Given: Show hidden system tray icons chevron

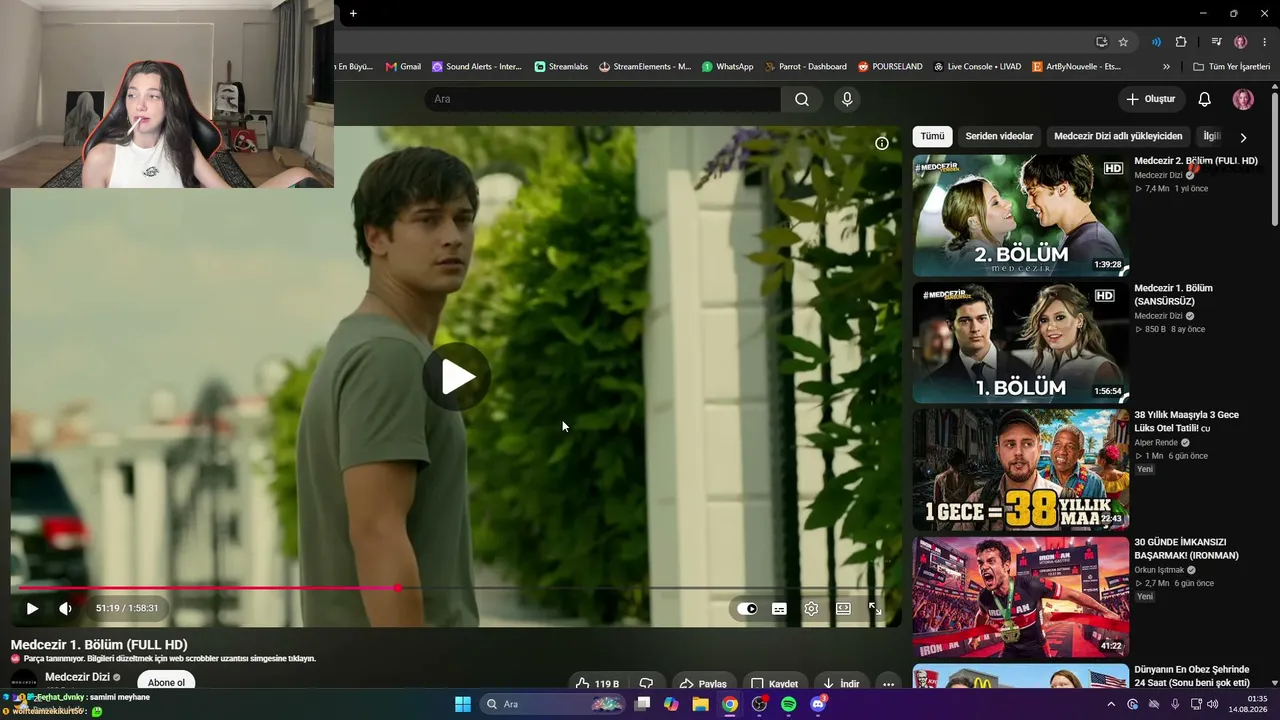Looking at the screenshot, I should 1111,704.
